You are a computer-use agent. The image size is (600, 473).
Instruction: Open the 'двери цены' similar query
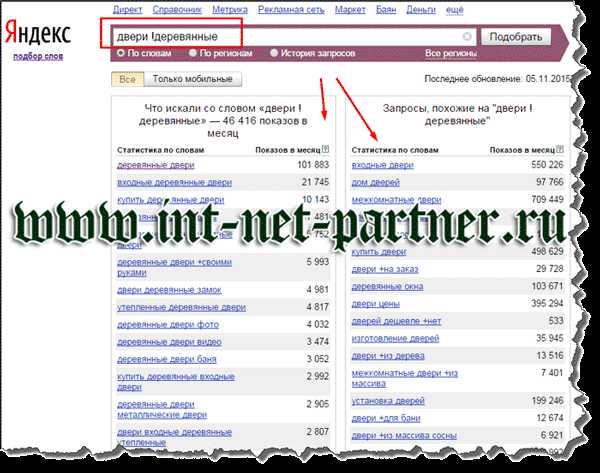(376, 304)
